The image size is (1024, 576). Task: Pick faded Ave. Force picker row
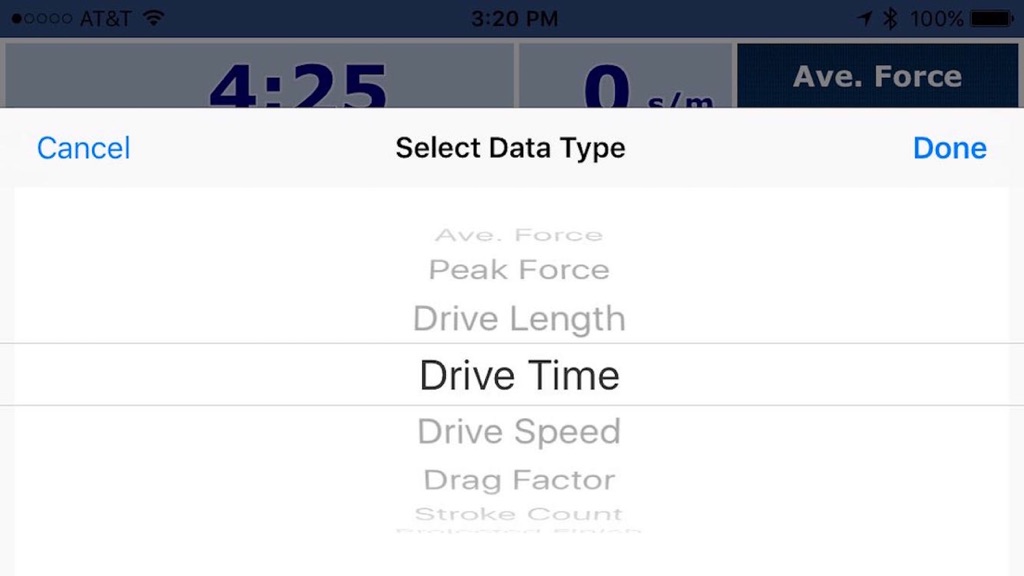[x=519, y=234]
